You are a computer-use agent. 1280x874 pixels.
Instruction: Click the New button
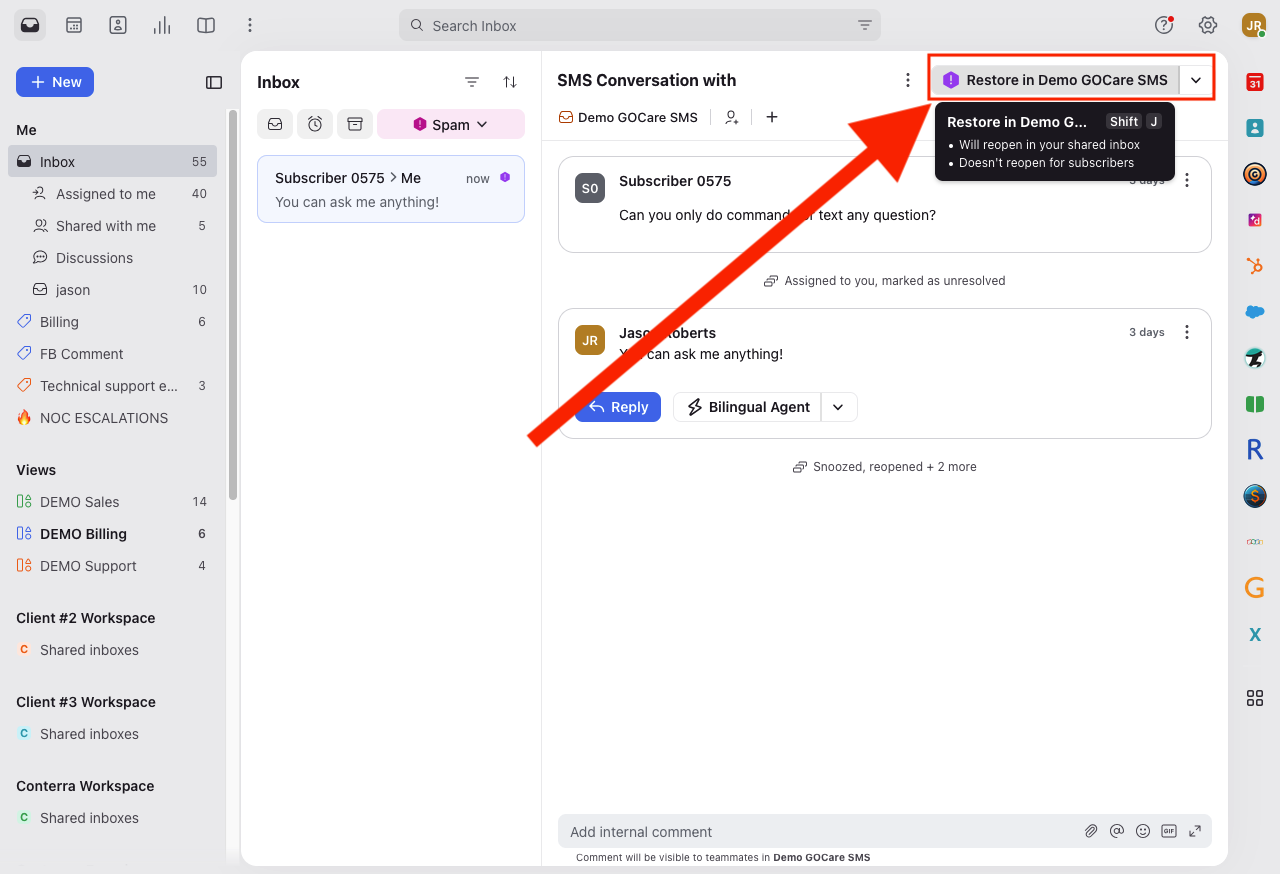point(55,82)
